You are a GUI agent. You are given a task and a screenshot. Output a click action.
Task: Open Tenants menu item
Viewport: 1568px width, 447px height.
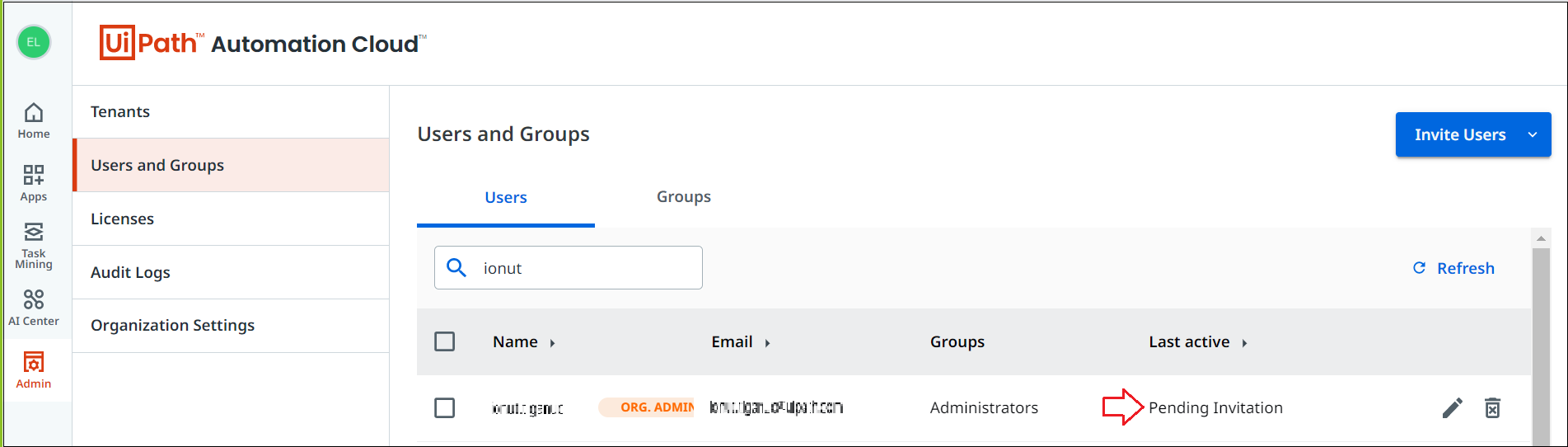[231, 111]
